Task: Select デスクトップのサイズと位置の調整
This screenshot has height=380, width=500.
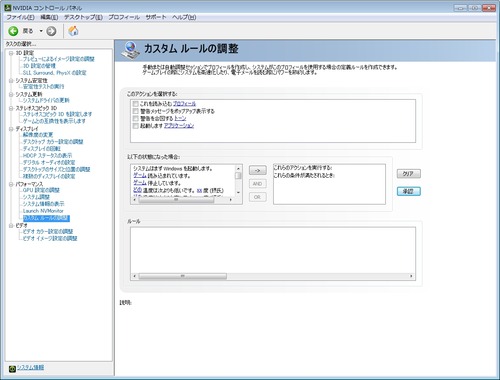Action: click(x=56, y=169)
